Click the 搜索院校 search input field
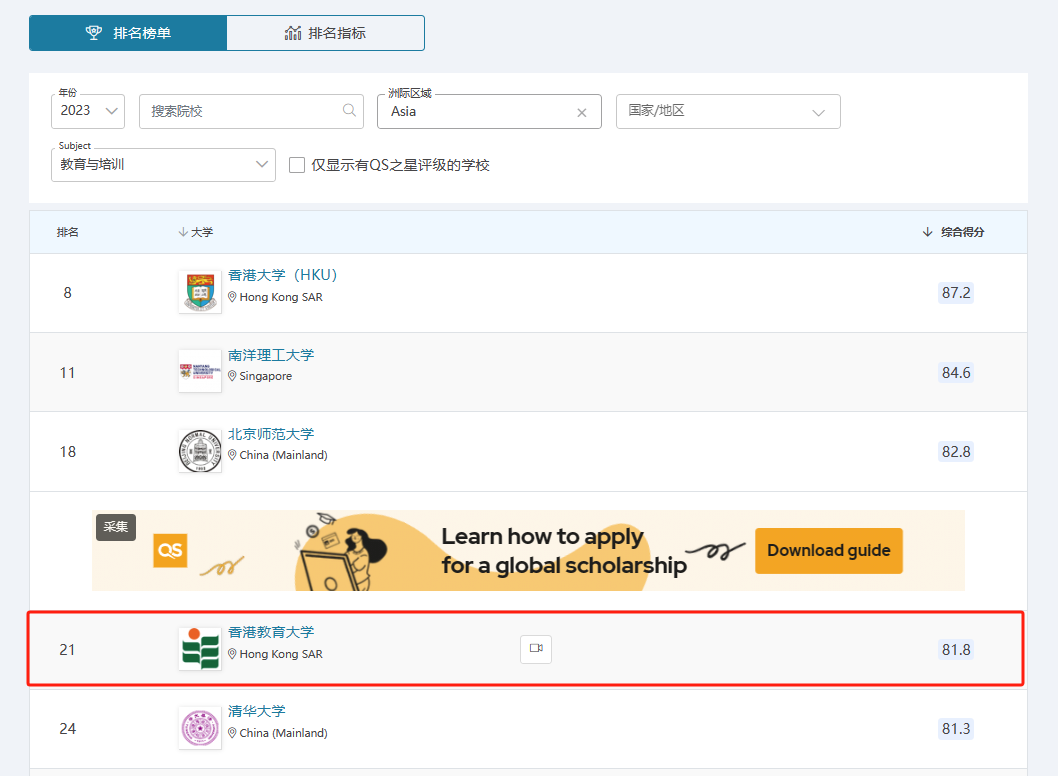 (x=251, y=111)
